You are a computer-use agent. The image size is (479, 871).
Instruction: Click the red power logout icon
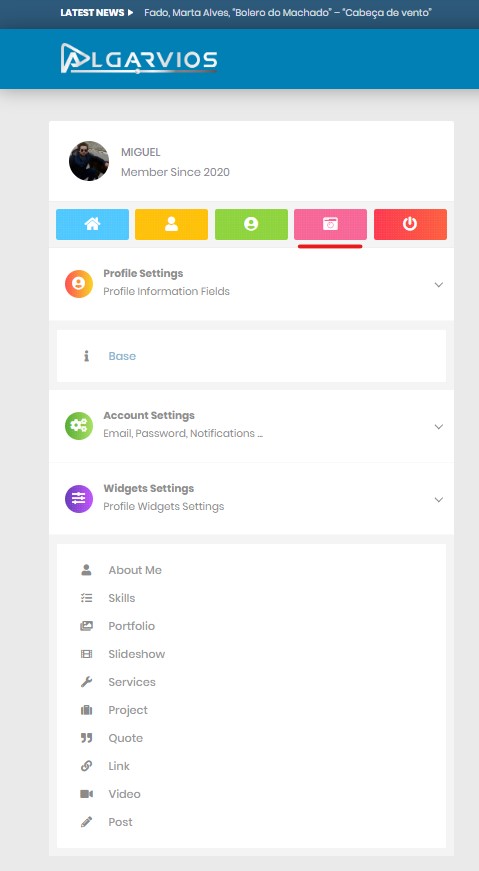pyautogui.click(x=410, y=224)
